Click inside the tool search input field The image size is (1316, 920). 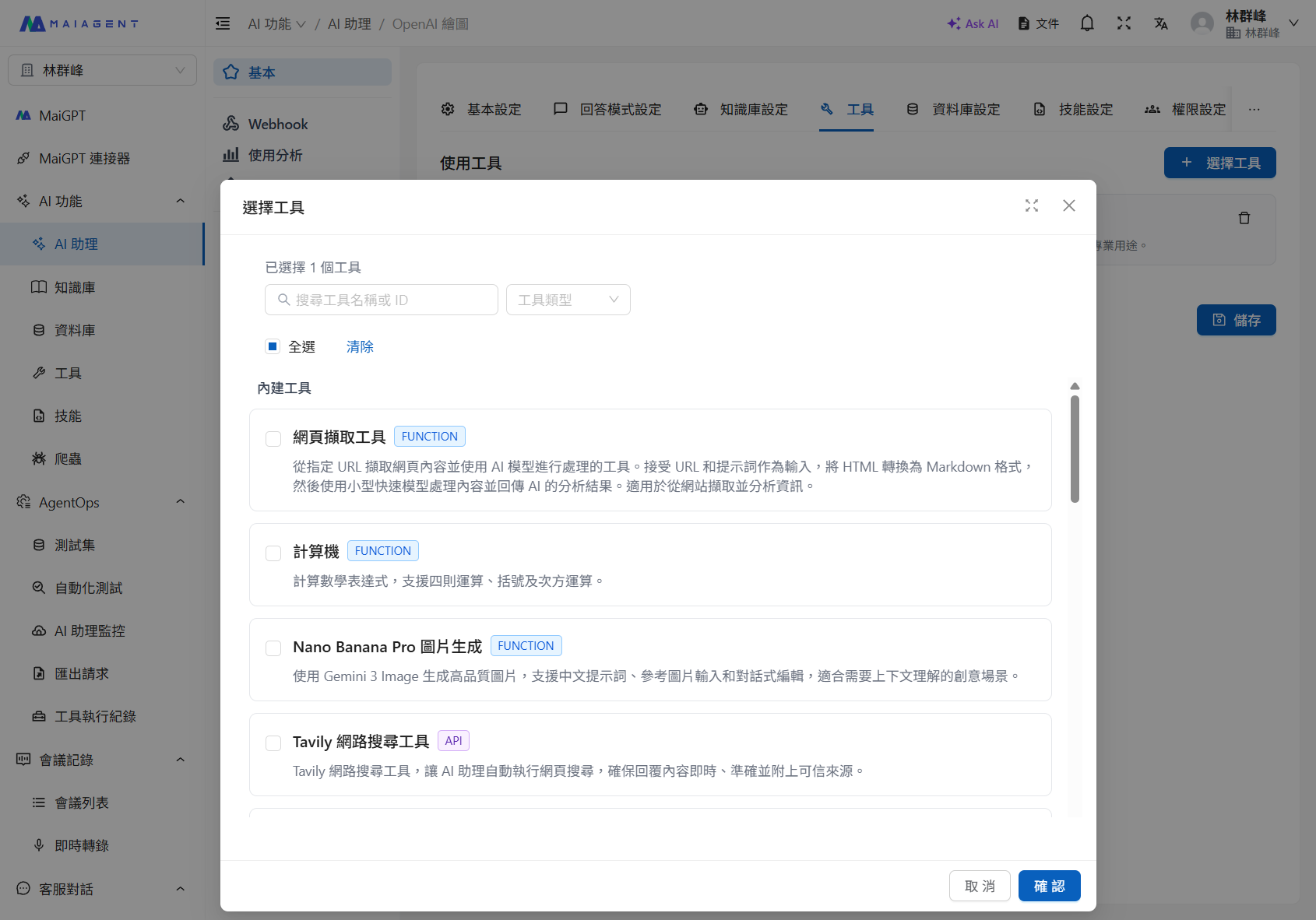click(x=381, y=300)
